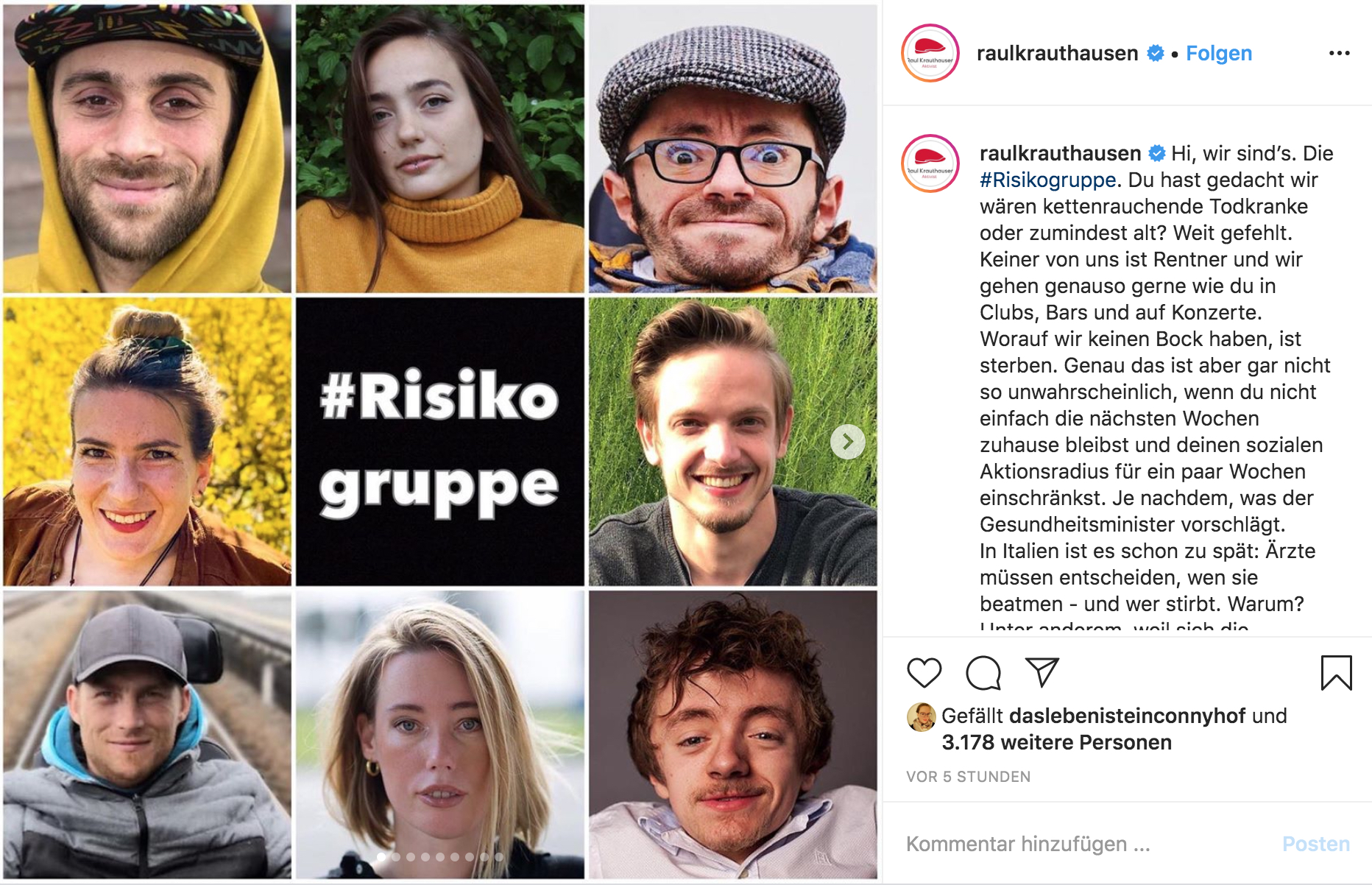Open daslebenisteinconnyhof profile link
The height and width of the screenshot is (885, 1372).
[1127, 716]
